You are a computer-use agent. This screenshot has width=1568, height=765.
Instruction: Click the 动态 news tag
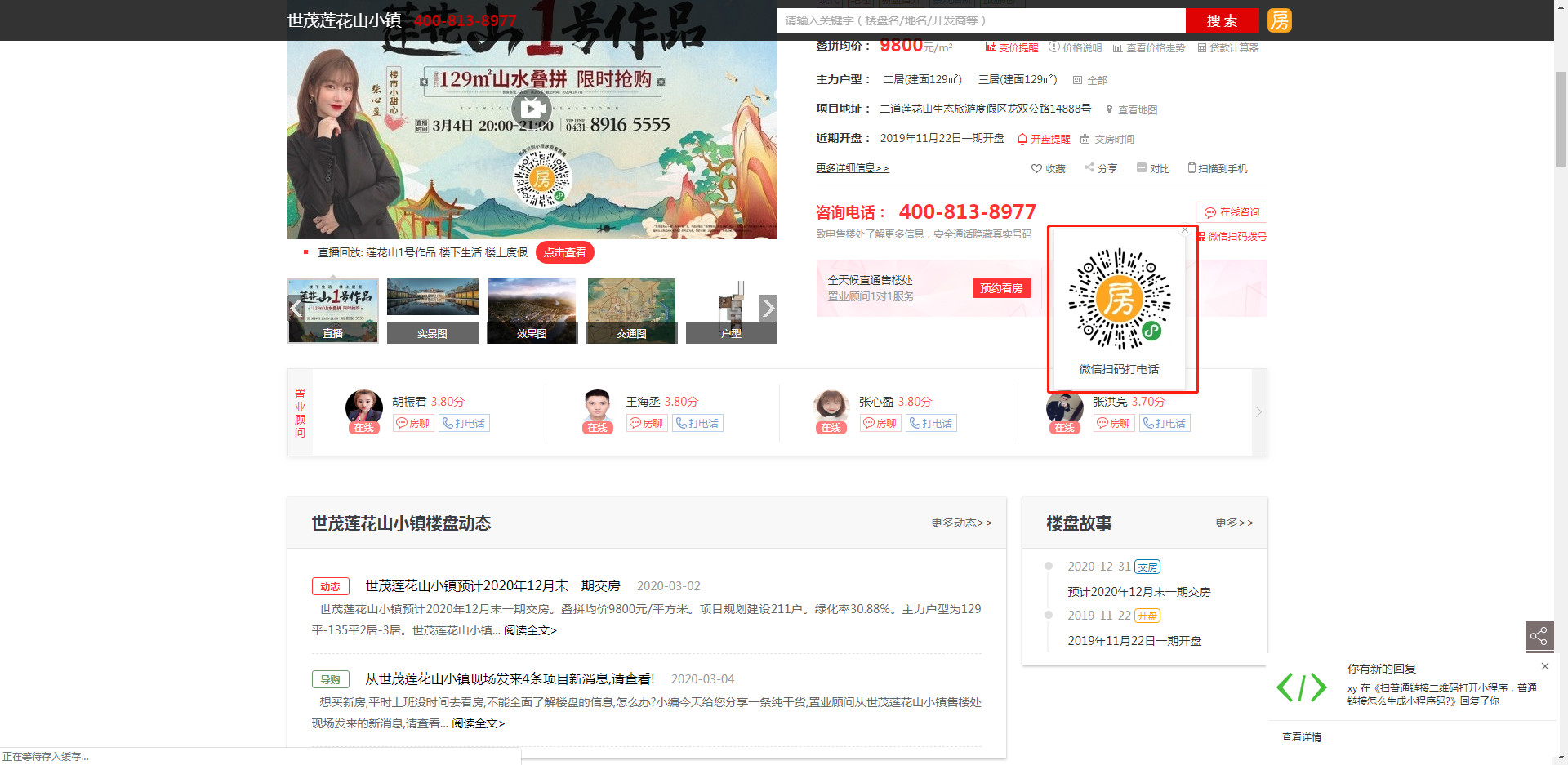(x=331, y=586)
